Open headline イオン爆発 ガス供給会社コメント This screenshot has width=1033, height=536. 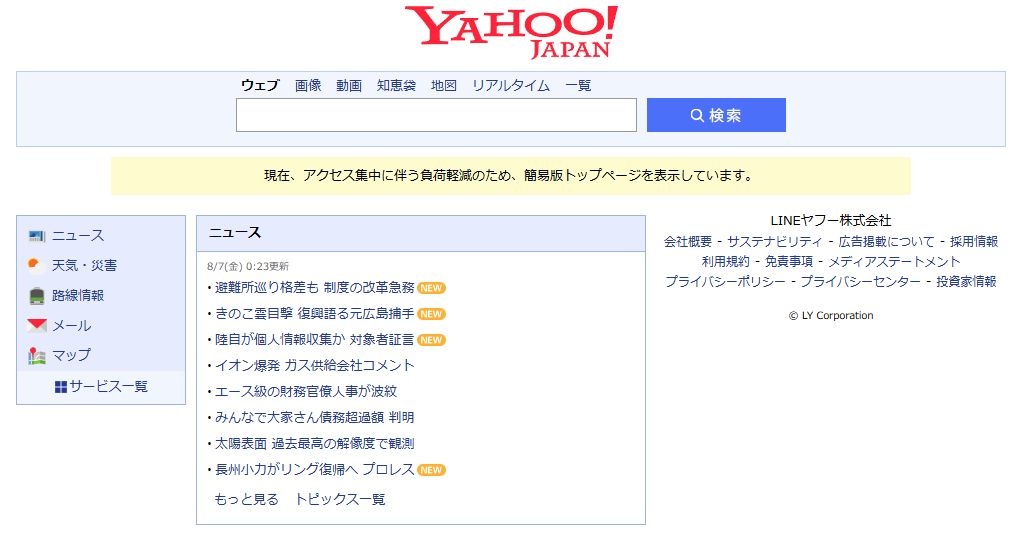pos(315,365)
